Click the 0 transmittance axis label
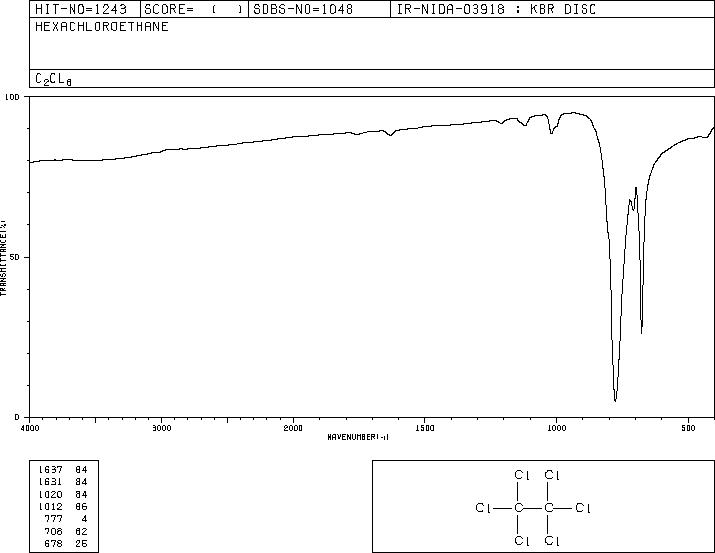715x553 pixels. (x=17, y=417)
